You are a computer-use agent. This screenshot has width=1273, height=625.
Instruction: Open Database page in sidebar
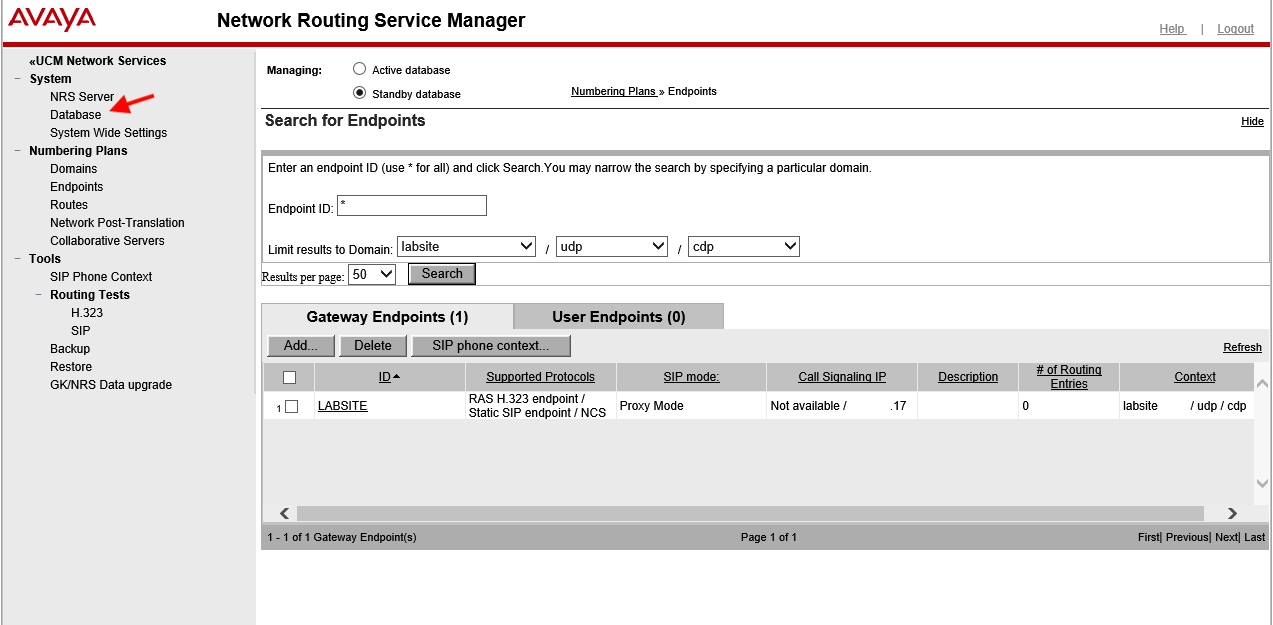[x=76, y=115]
